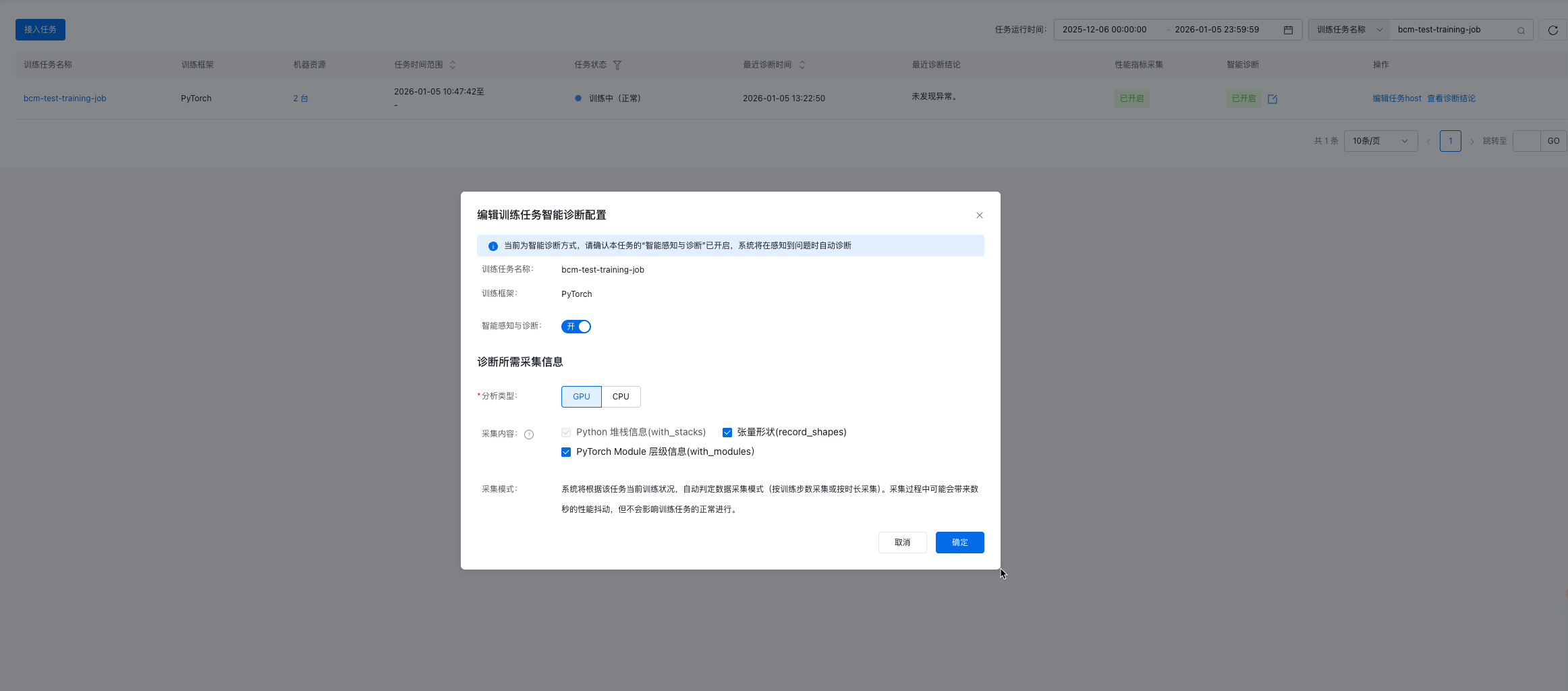Viewport: 1568px width, 691px height.
Task: Click the 跳转至 page jump input field
Action: 1528,140
